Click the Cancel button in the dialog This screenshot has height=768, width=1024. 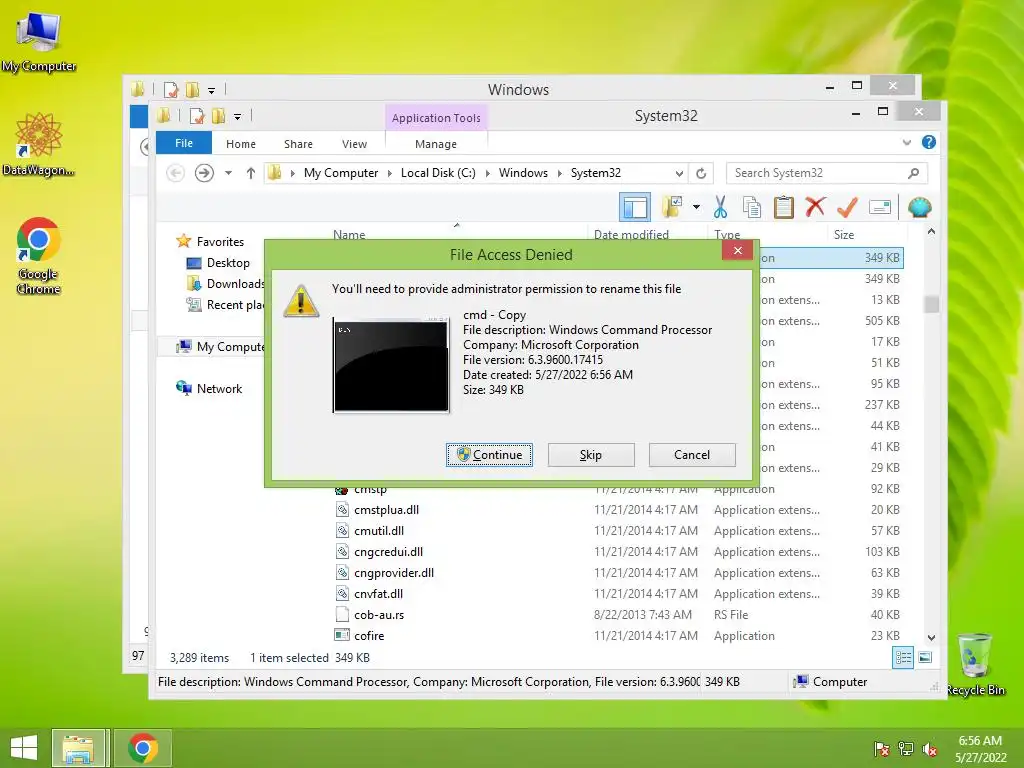point(692,455)
